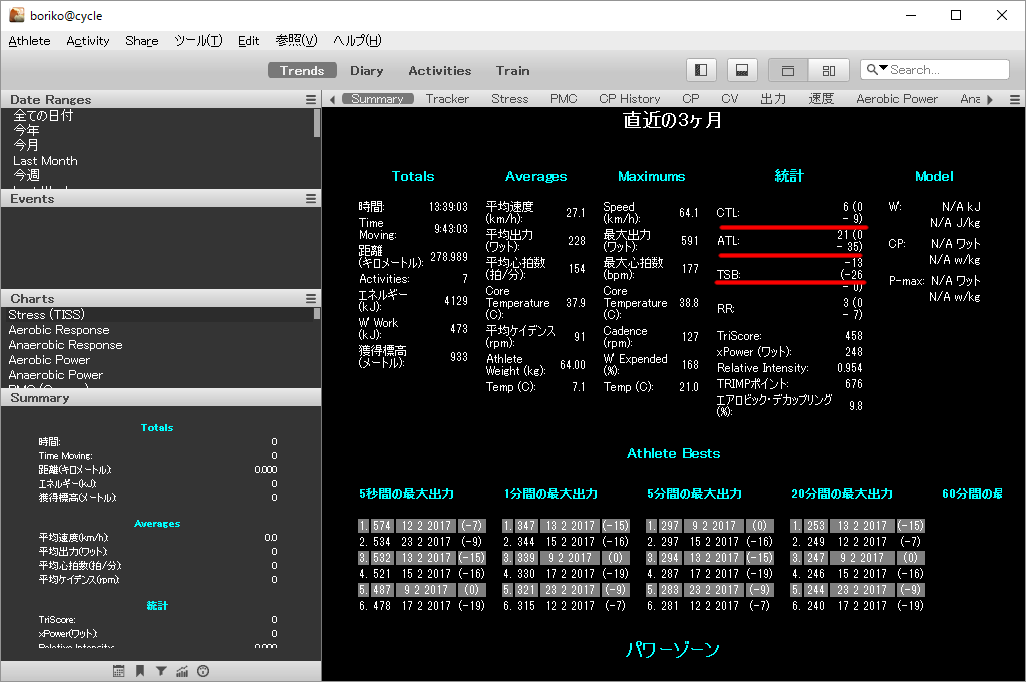Open the 速度 chart tab

point(821,99)
